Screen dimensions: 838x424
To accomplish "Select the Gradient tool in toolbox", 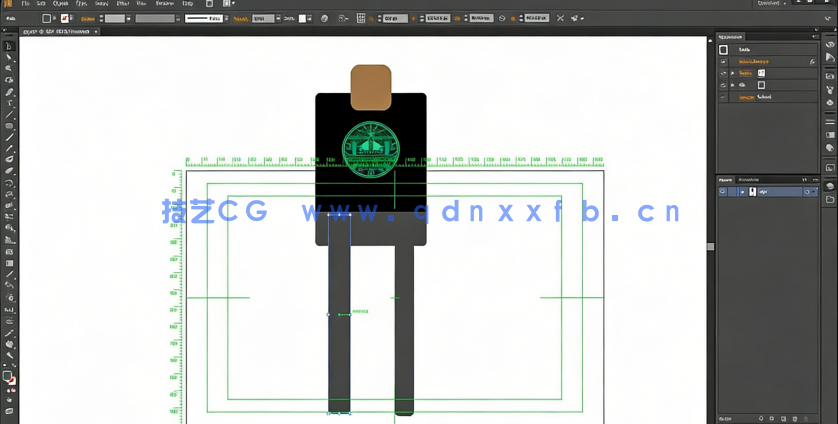I will pyautogui.click(x=9, y=263).
